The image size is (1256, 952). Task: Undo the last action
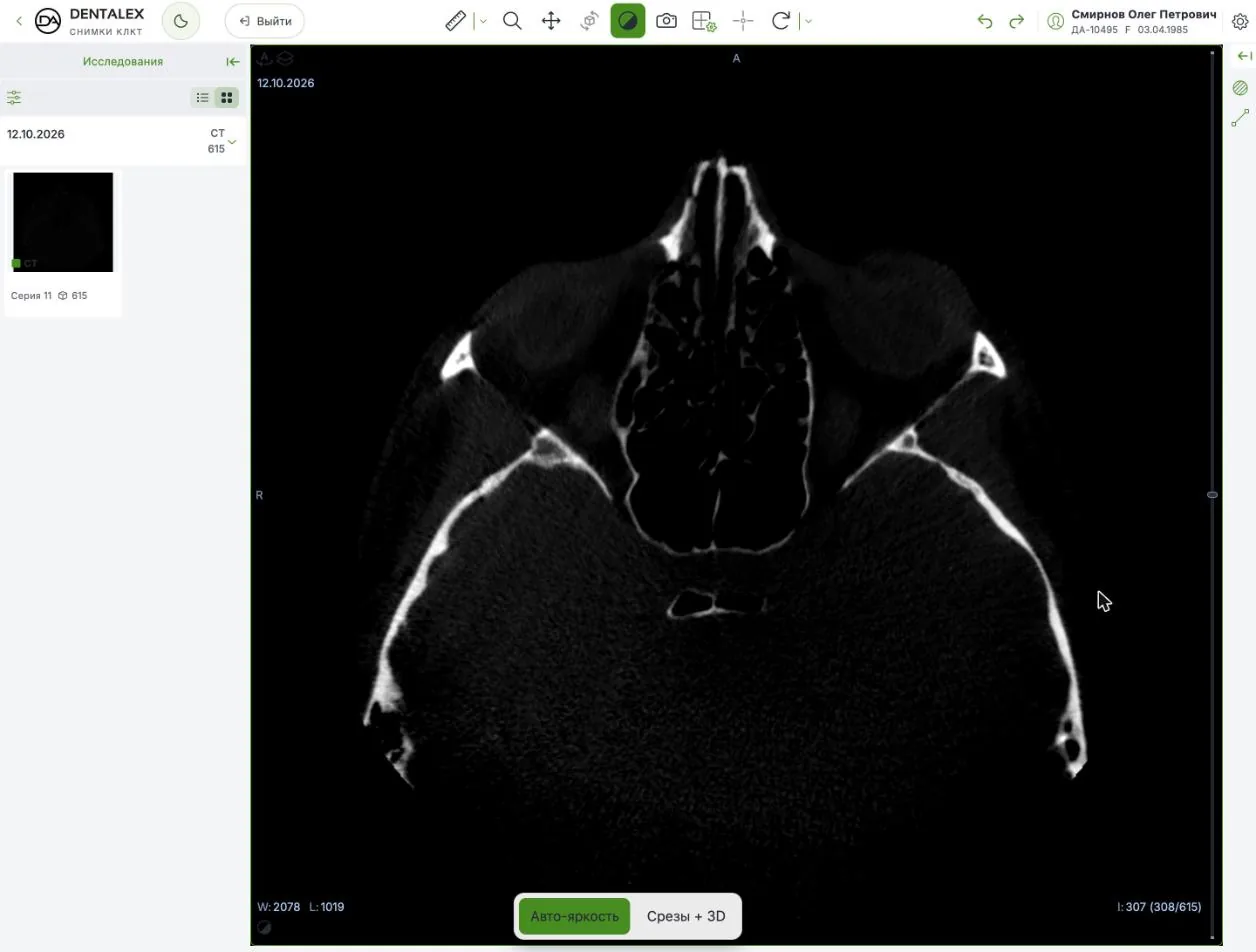coord(985,21)
